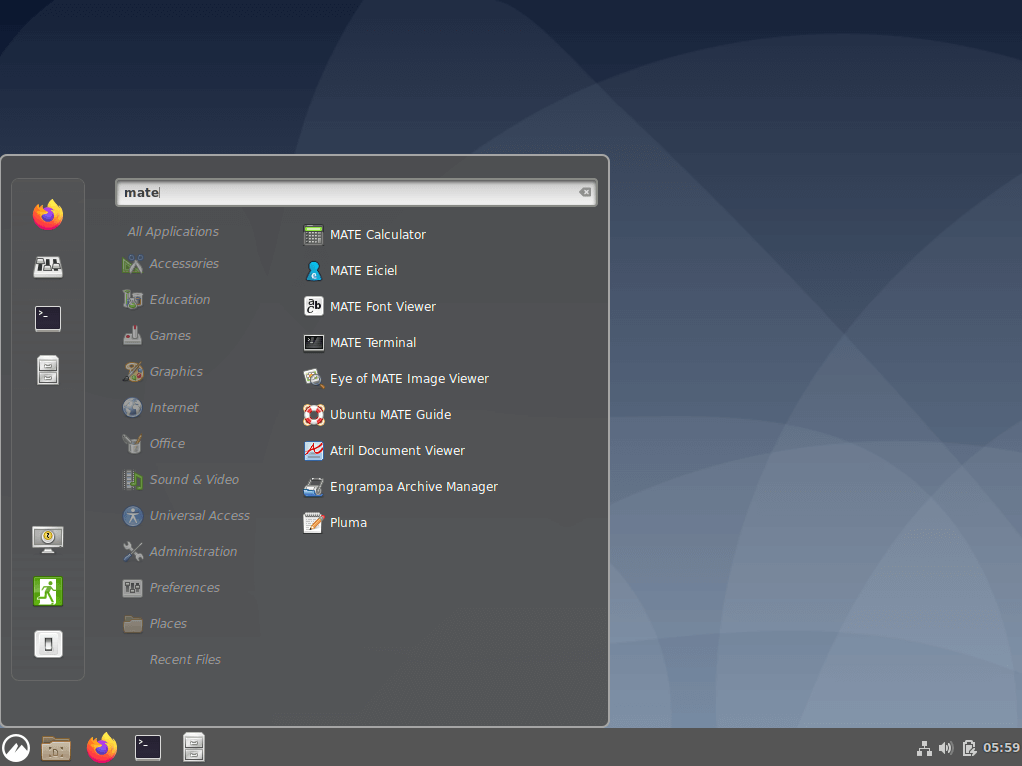Launch Atril Document Viewer

pos(397,451)
